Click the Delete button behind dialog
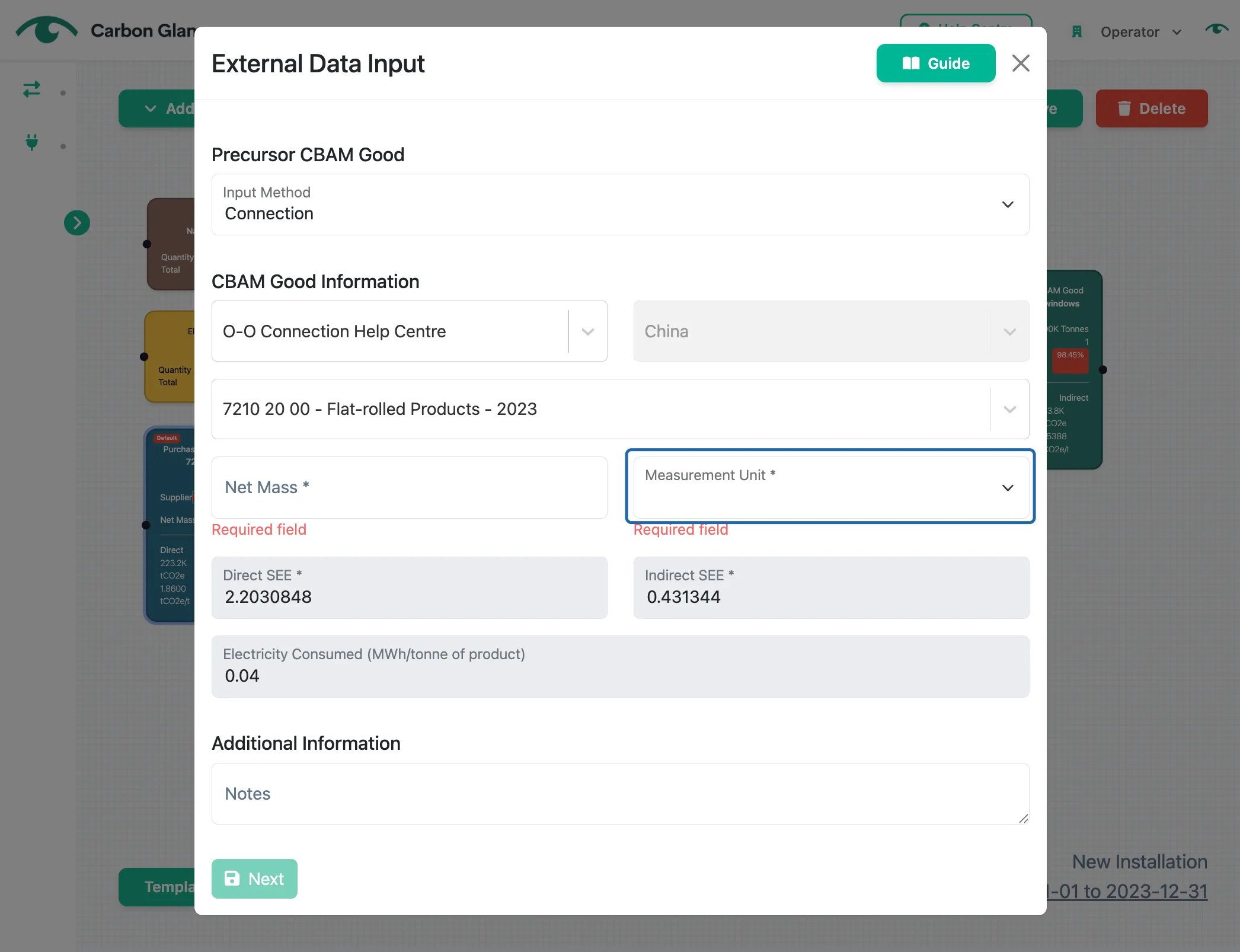This screenshot has width=1240, height=952. pyautogui.click(x=1151, y=108)
